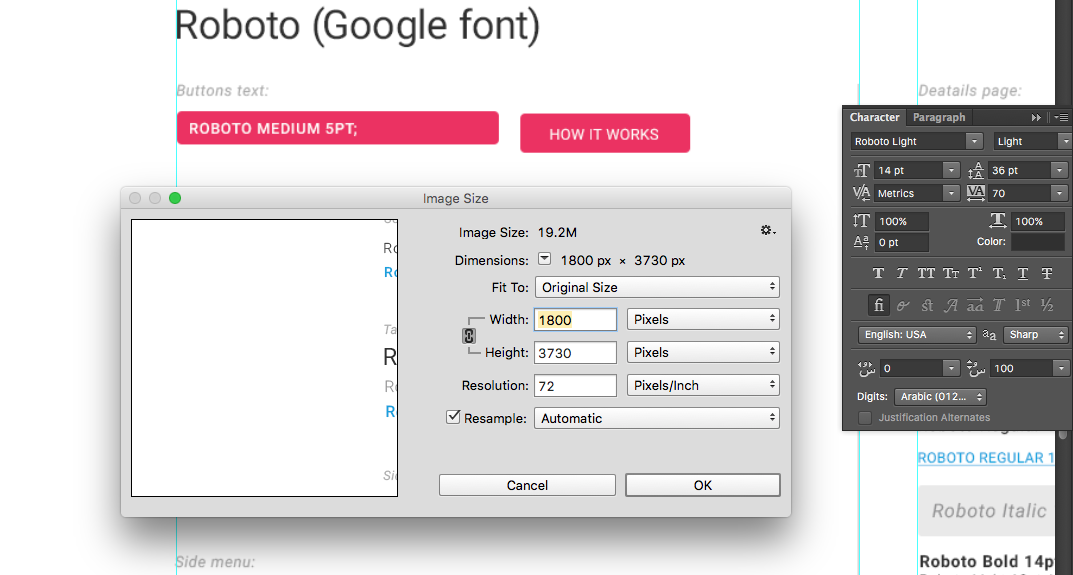Open Height units dropdown
Image resolution: width=1073 pixels, height=575 pixels.
click(703, 353)
